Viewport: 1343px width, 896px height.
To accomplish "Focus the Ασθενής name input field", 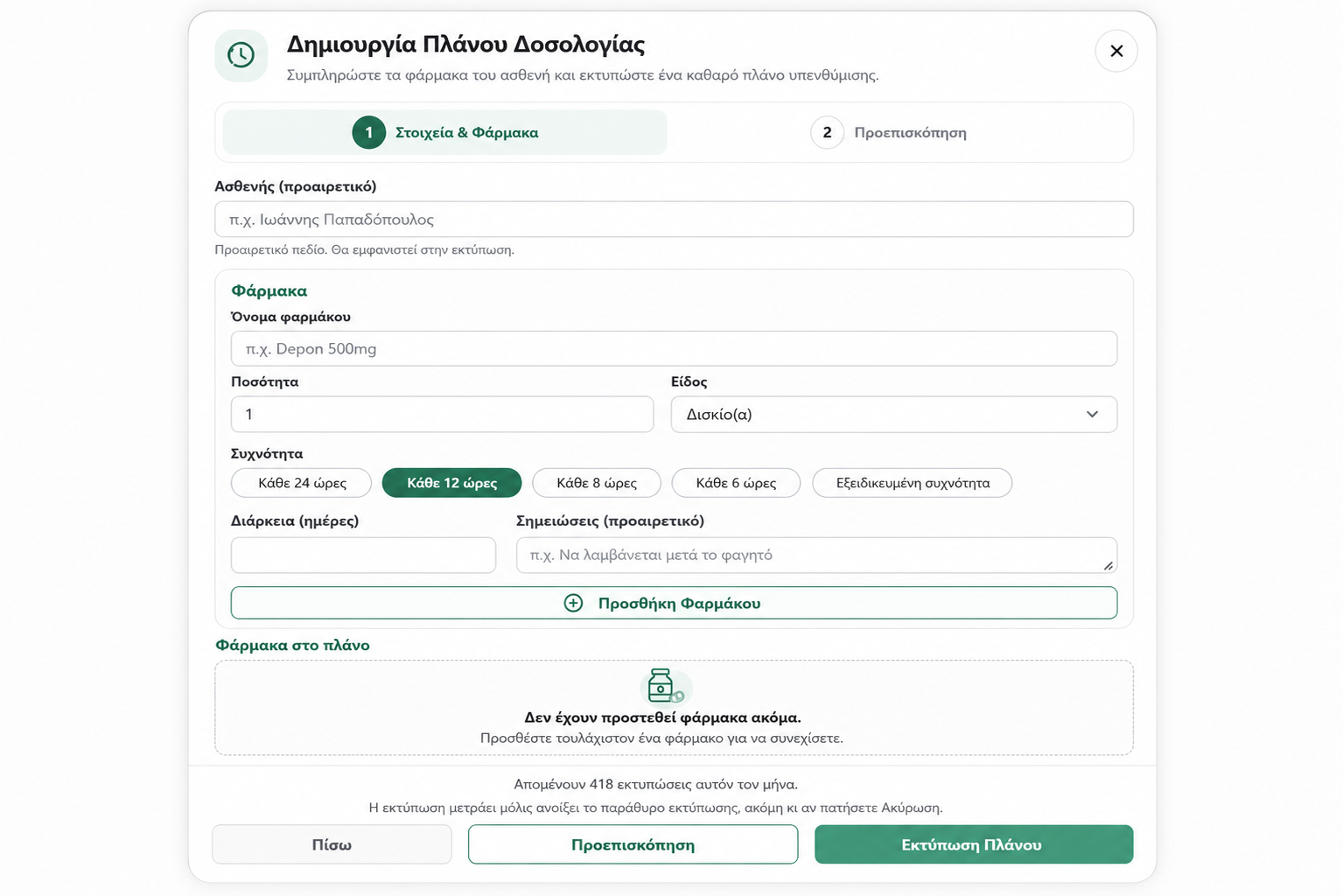I will point(674,220).
